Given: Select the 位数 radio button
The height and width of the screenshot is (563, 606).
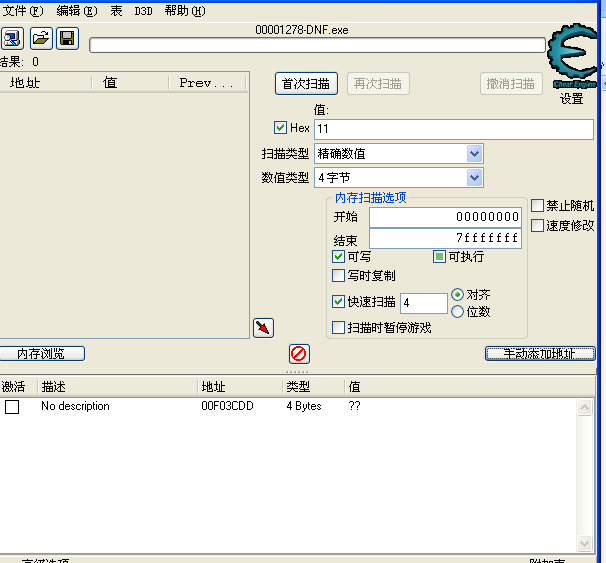Looking at the screenshot, I should (x=457, y=311).
